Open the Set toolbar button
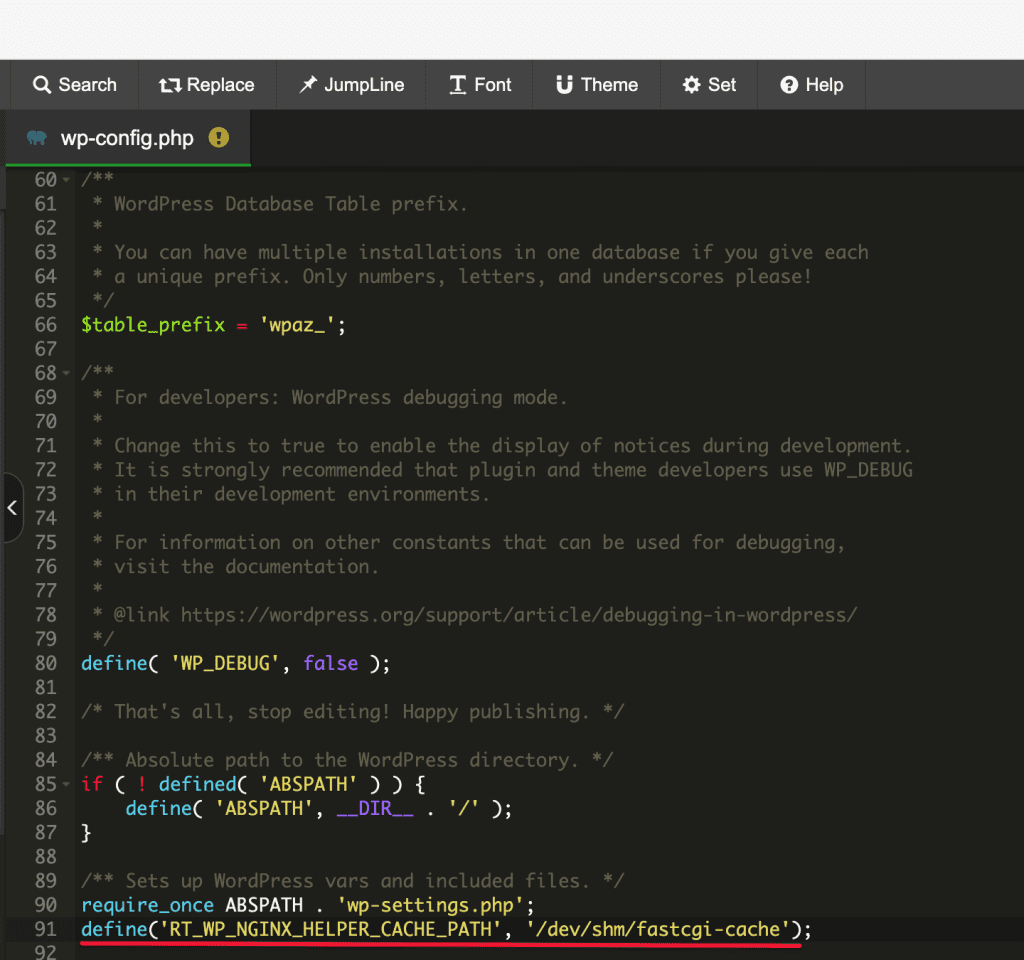Image resolution: width=1024 pixels, height=960 pixels. click(709, 85)
